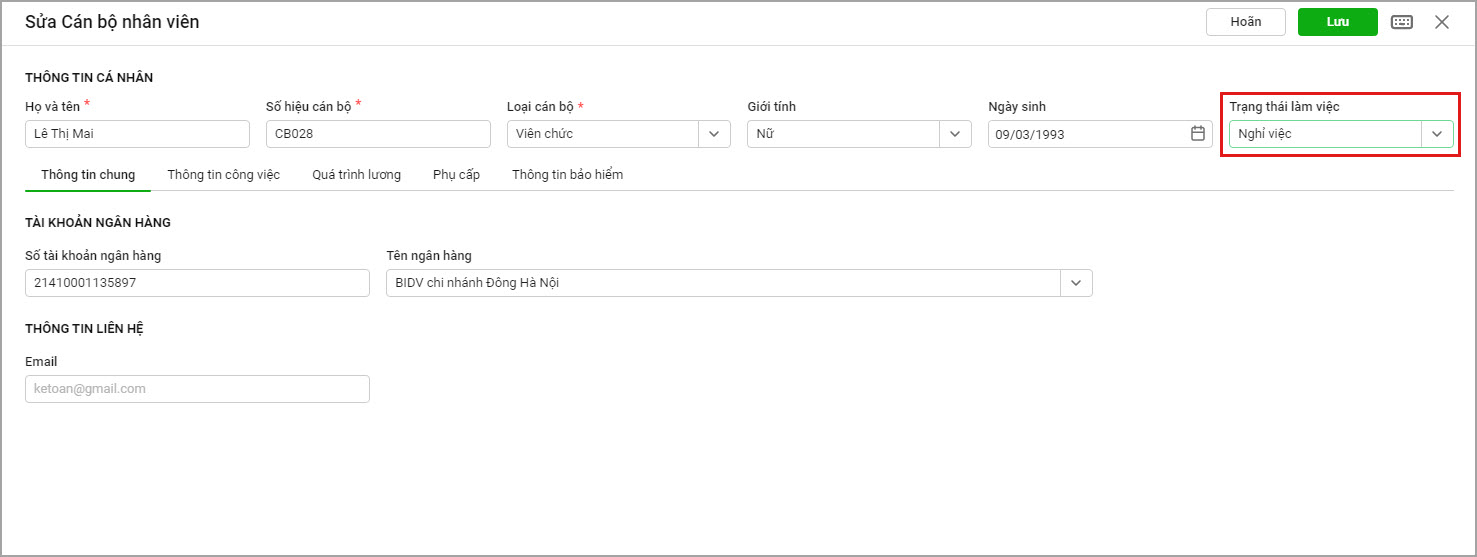Open the Trạng thái làm việc dropdown arrow
Screen dimensions: 1477x557
(x=1437, y=134)
